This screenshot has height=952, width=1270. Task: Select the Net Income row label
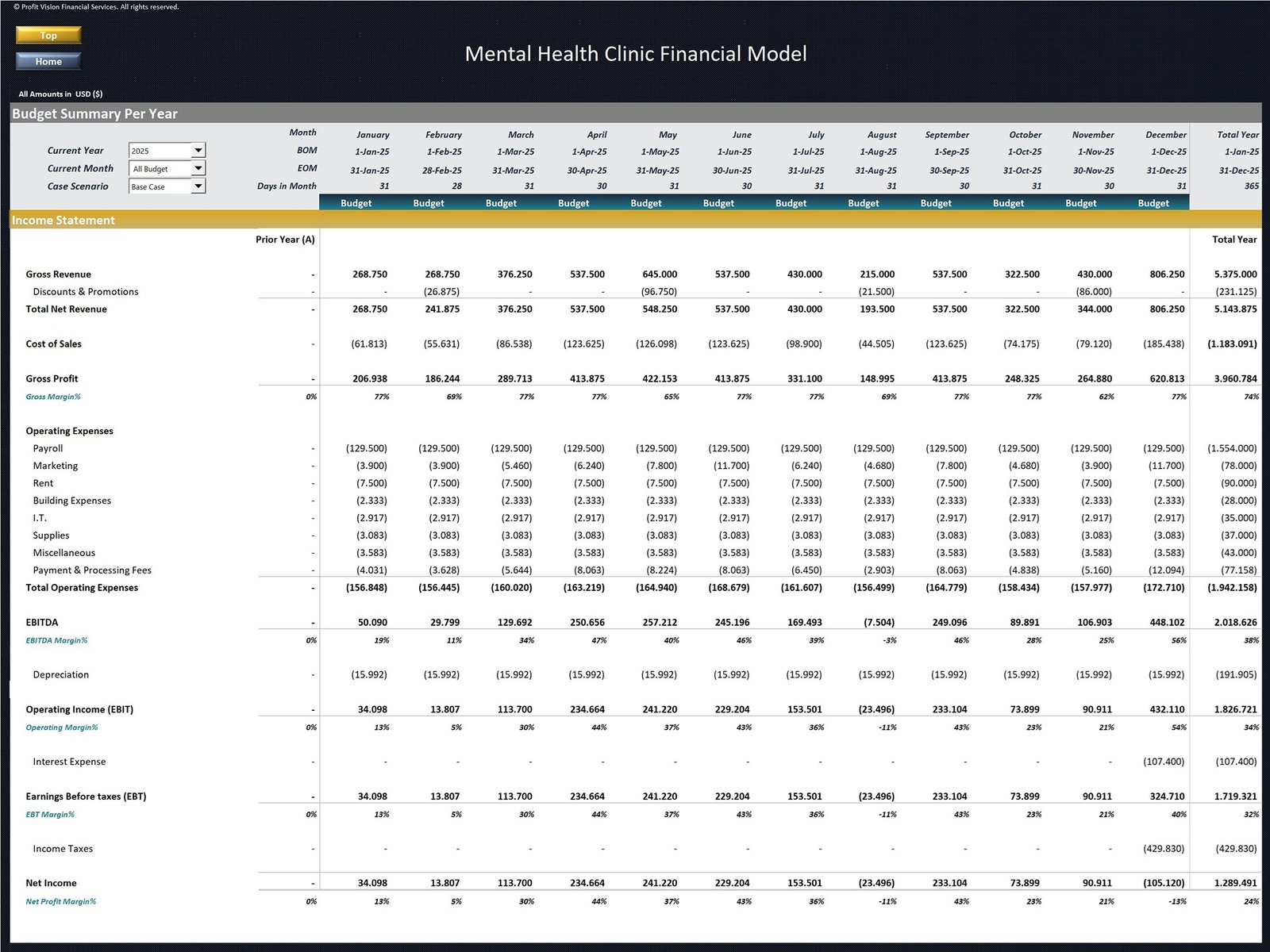pos(51,883)
